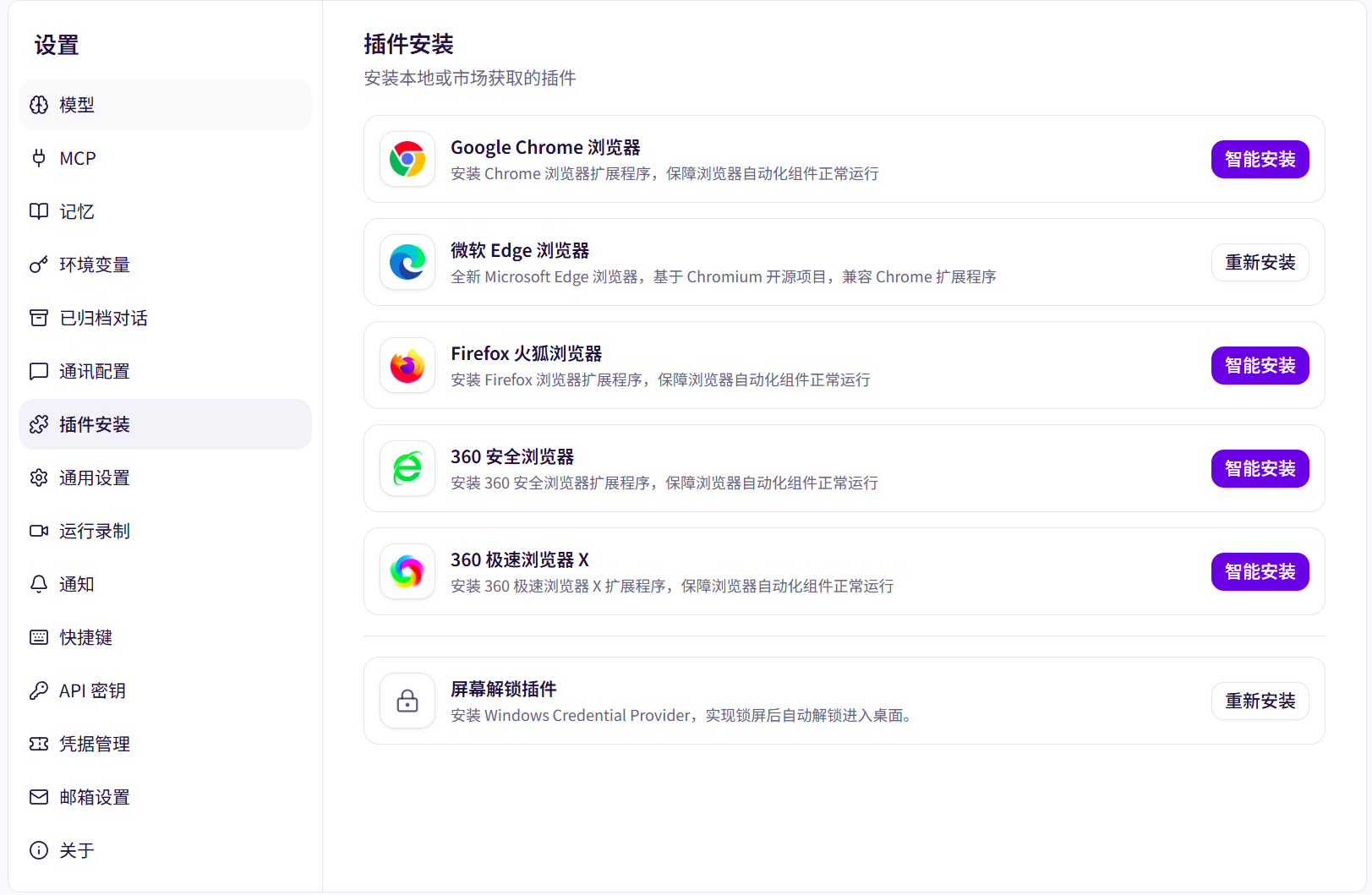Image resolution: width=1372 pixels, height=895 pixels.
Task: Click the video camera icon beside 运行录制
Action: click(39, 531)
